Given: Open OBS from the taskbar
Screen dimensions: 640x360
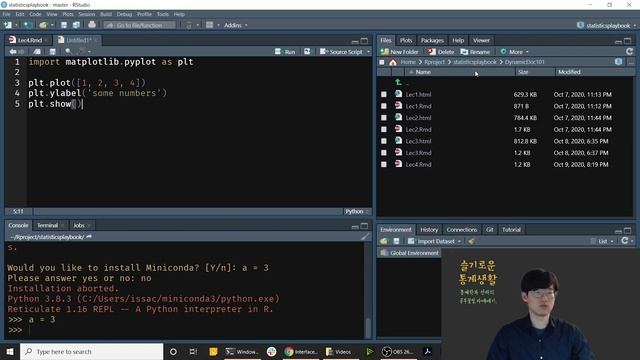Looking at the screenshot, I should [398, 351].
